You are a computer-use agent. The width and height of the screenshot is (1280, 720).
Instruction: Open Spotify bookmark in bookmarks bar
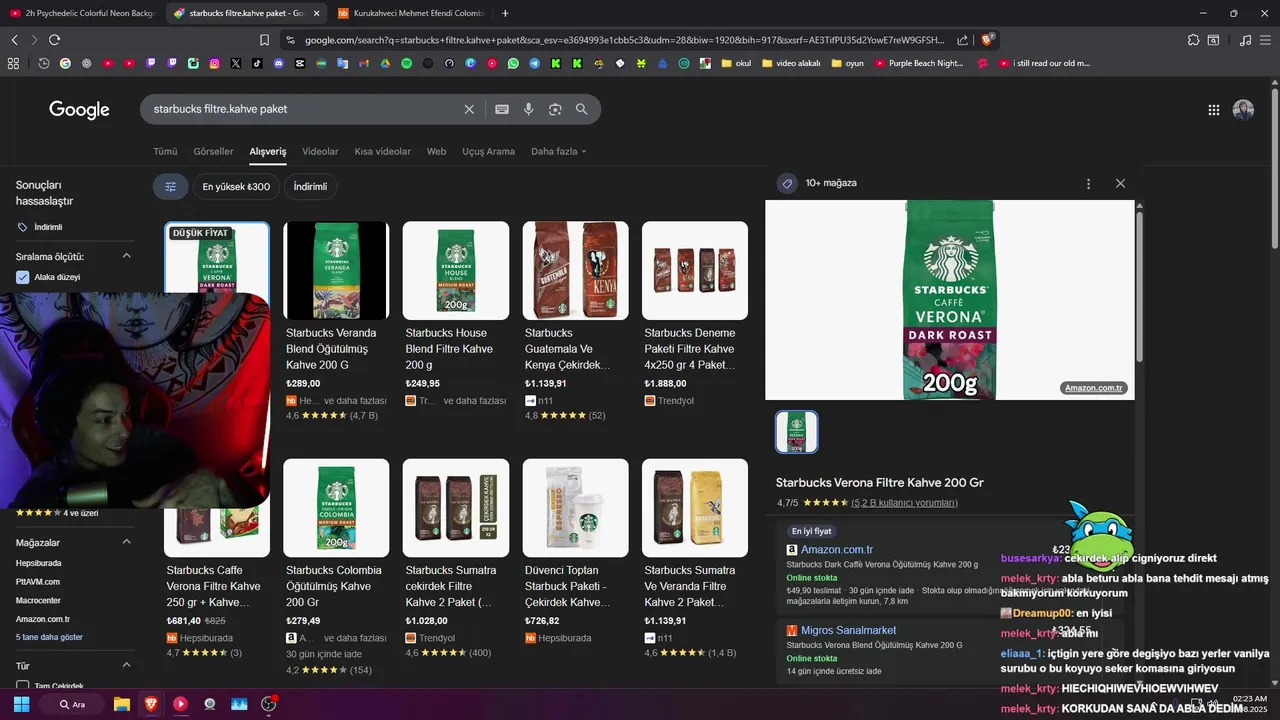pos(406,63)
